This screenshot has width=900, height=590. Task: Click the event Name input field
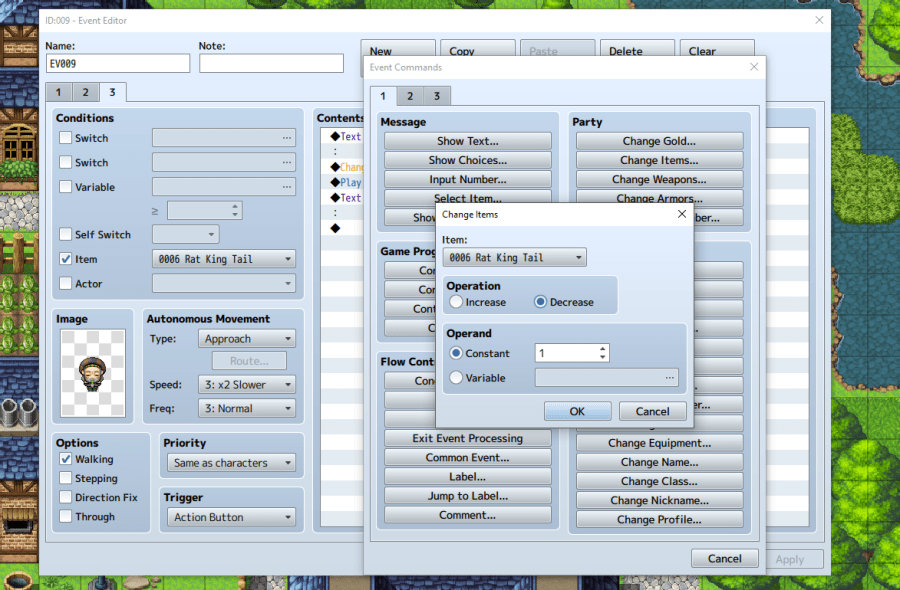click(117, 64)
